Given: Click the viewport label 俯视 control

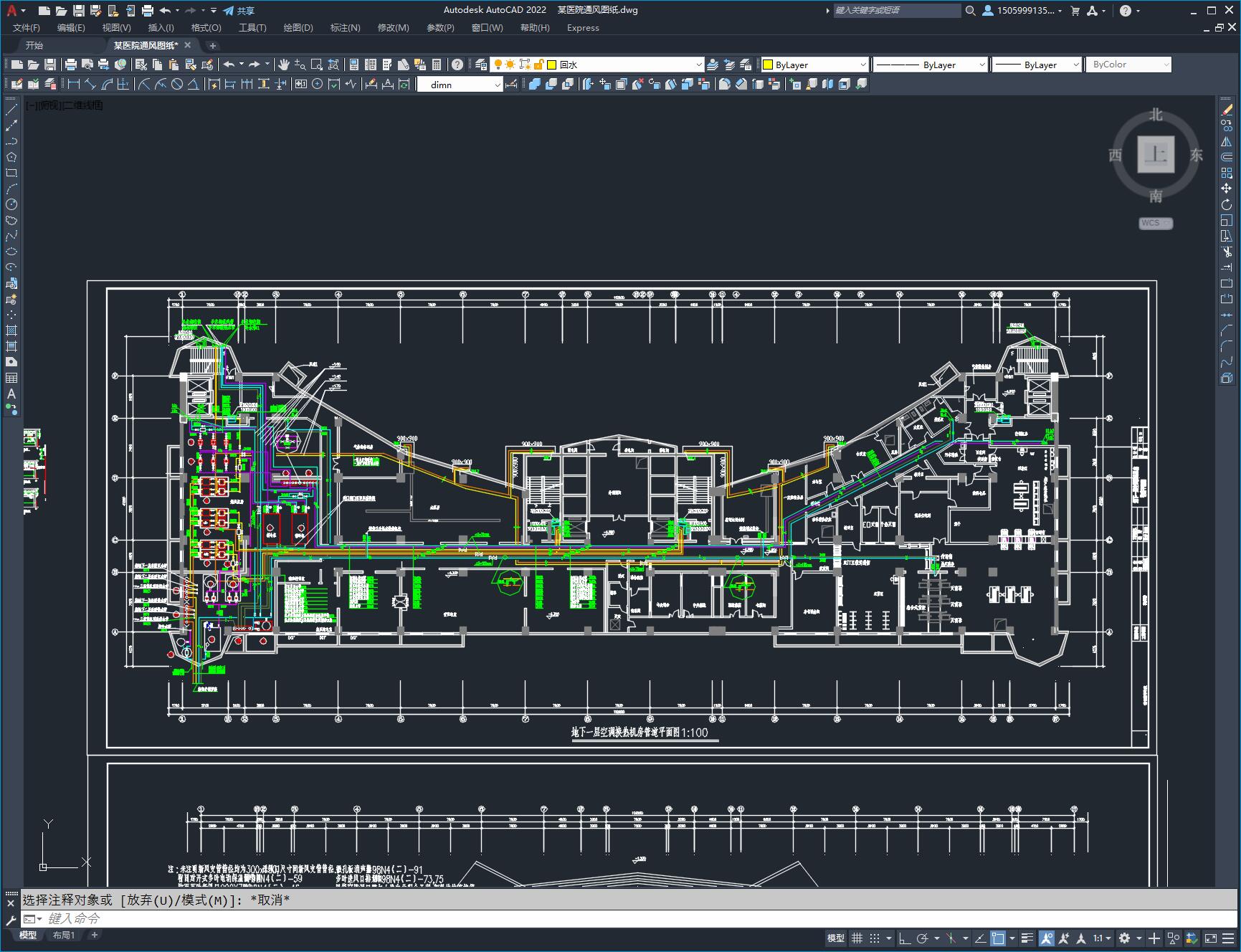Looking at the screenshot, I should [x=51, y=105].
